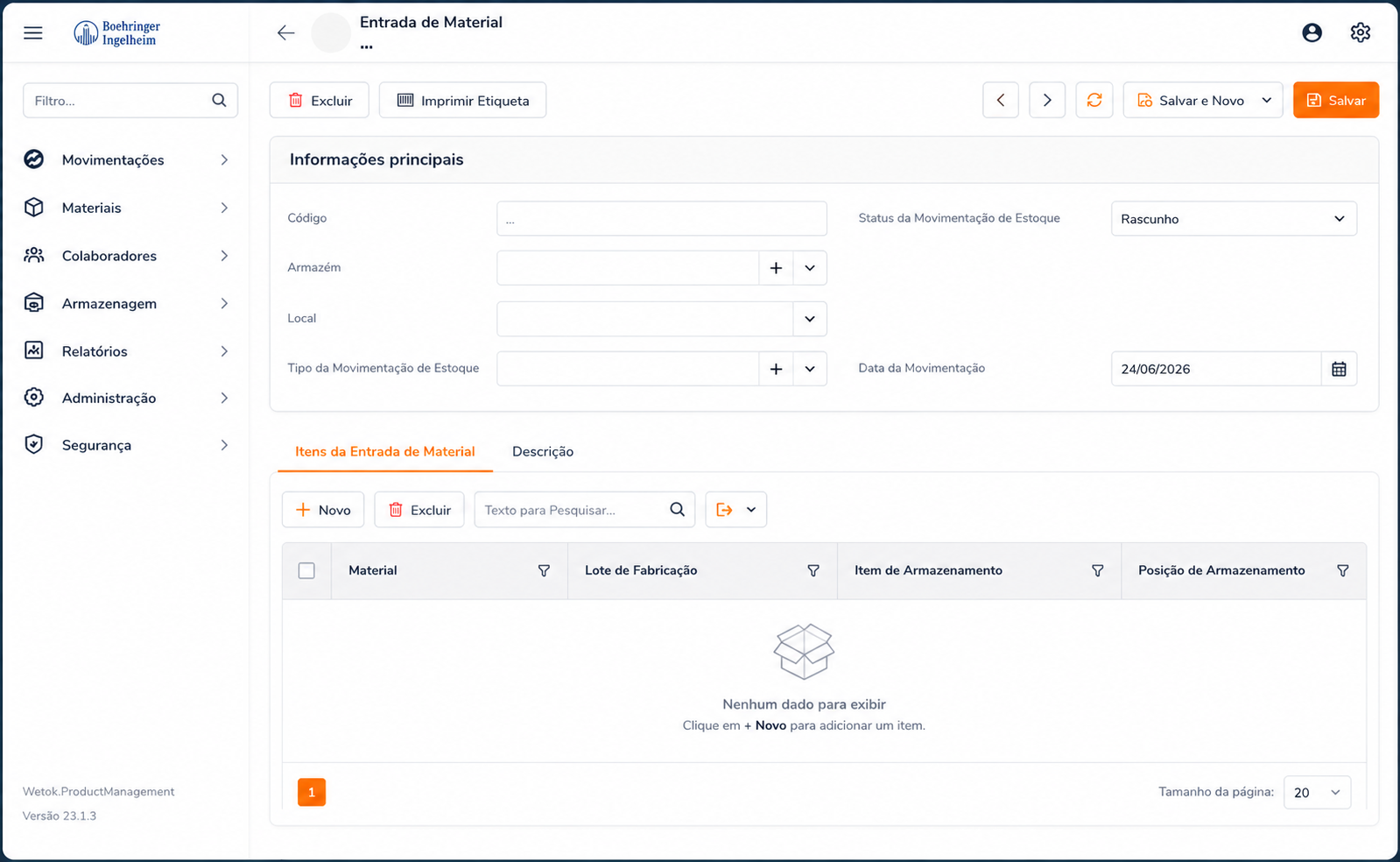Click the Segurança shield icon
The image size is (1400, 862).
(34, 445)
